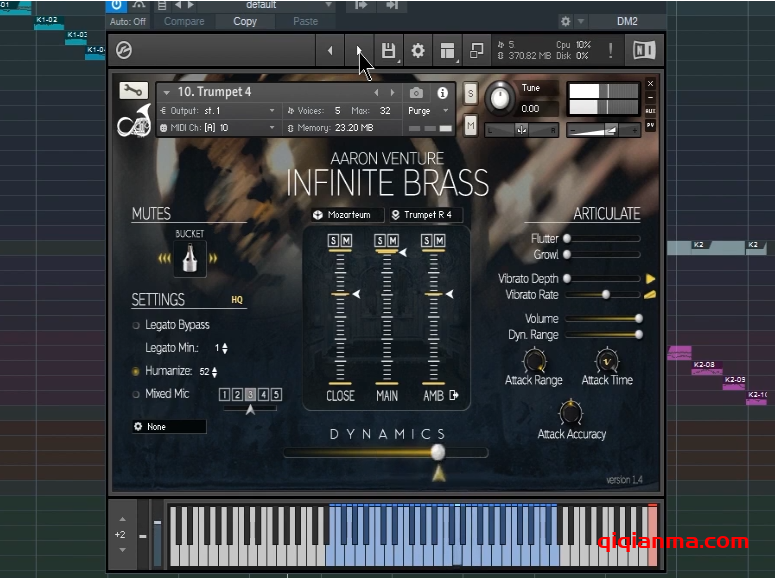Viewport: 775px width, 578px height.
Task: Open the Kontakt workspace layout icon
Action: point(447,51)
